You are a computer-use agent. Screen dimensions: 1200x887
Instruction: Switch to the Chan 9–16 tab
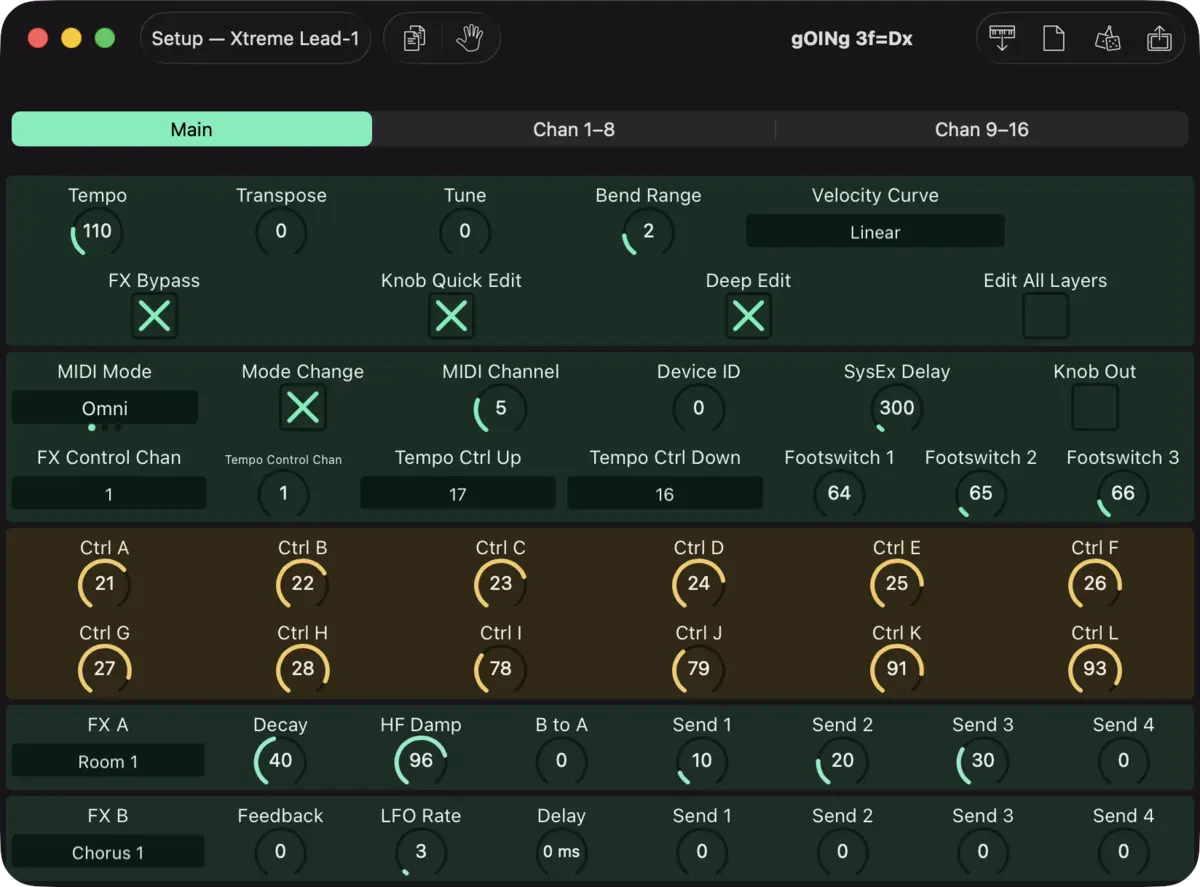click(982, 129)
